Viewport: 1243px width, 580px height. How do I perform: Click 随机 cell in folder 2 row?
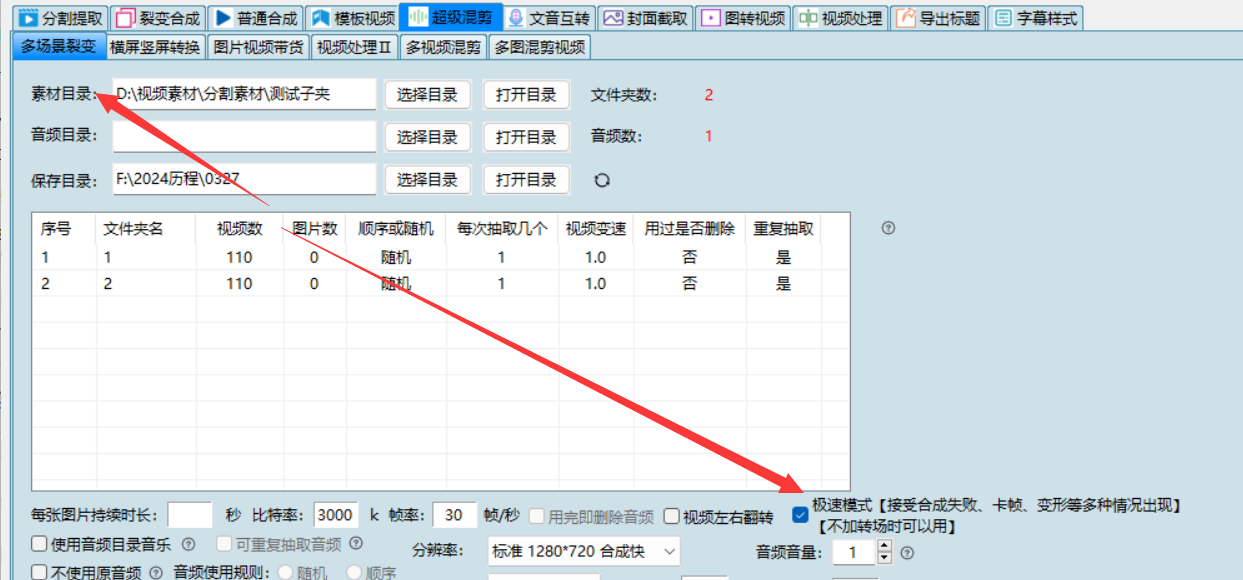click(396, 283)
